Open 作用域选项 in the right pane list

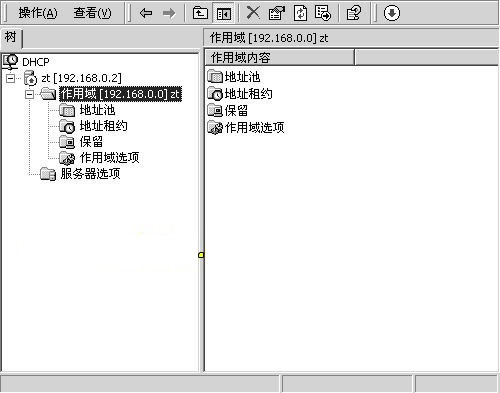(254, 127)
